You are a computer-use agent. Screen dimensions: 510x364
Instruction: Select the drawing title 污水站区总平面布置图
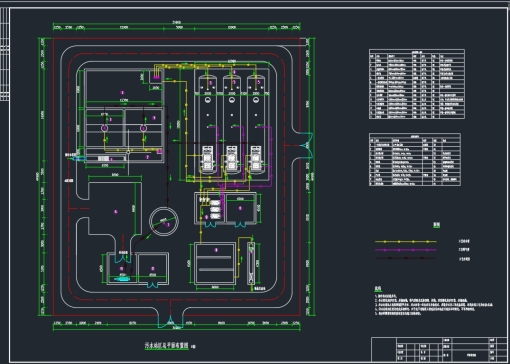[x=166, y=346]
